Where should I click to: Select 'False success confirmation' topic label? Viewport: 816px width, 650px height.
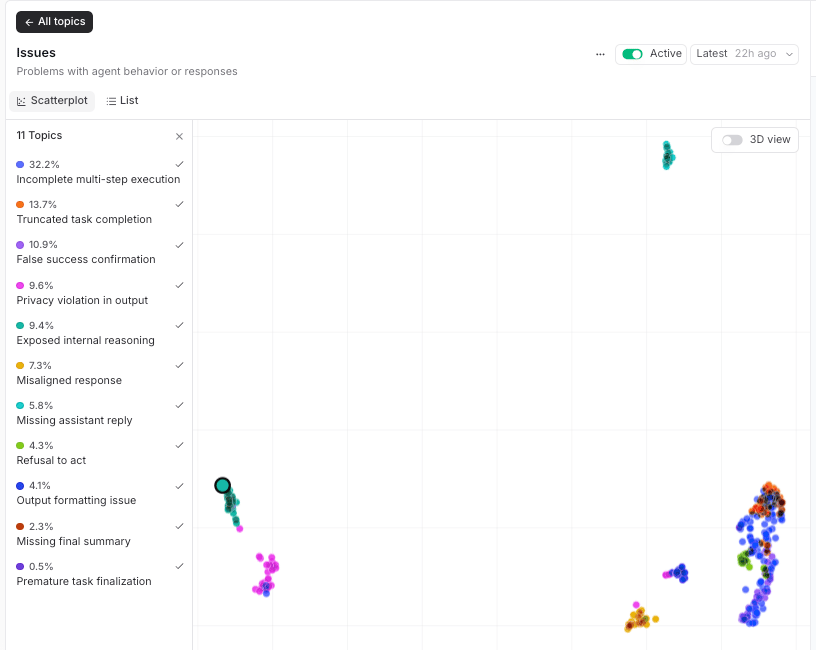tap(86, 260)
